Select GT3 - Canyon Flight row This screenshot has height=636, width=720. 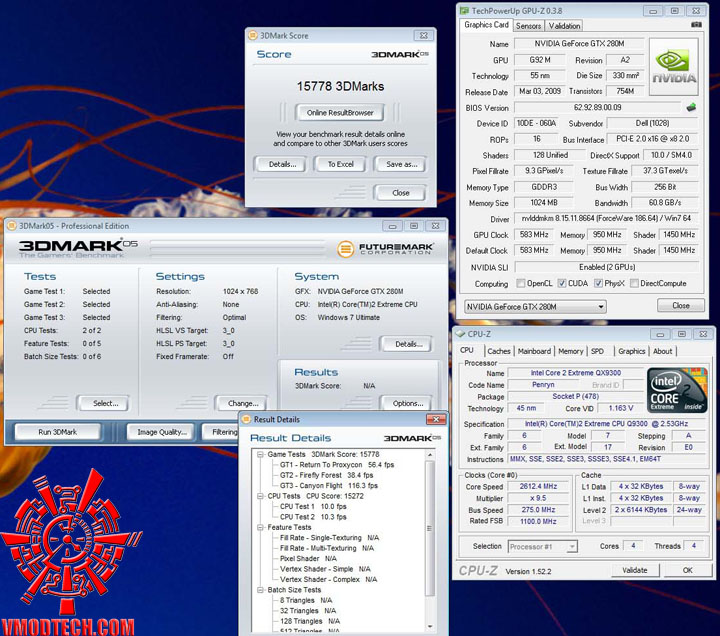pos(329,485)
